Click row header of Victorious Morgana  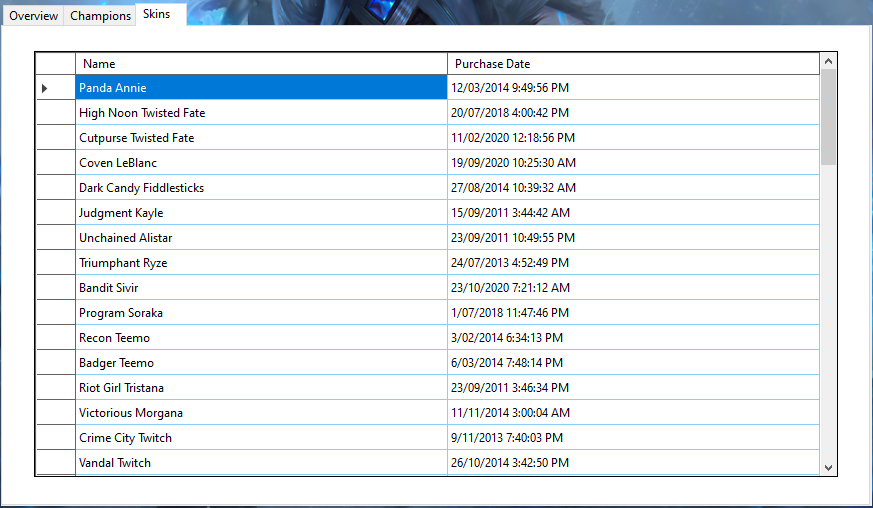click(56, 413)
